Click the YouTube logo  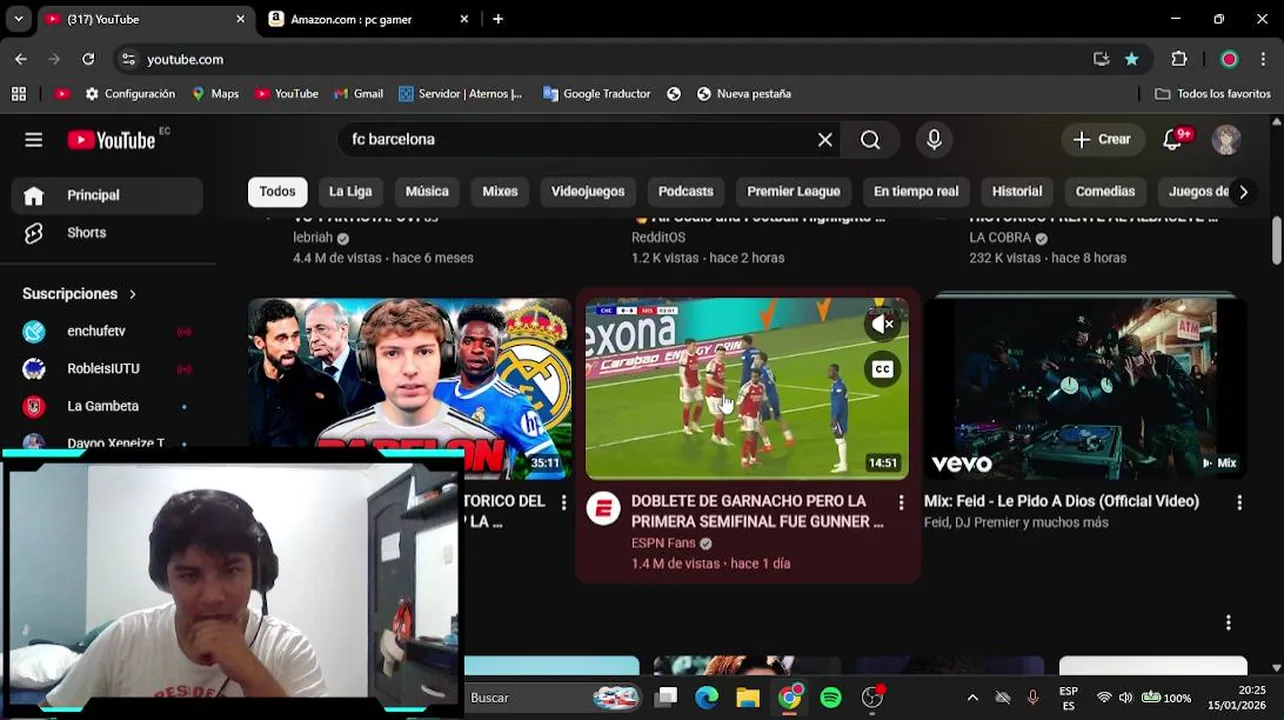coord(112,140)
